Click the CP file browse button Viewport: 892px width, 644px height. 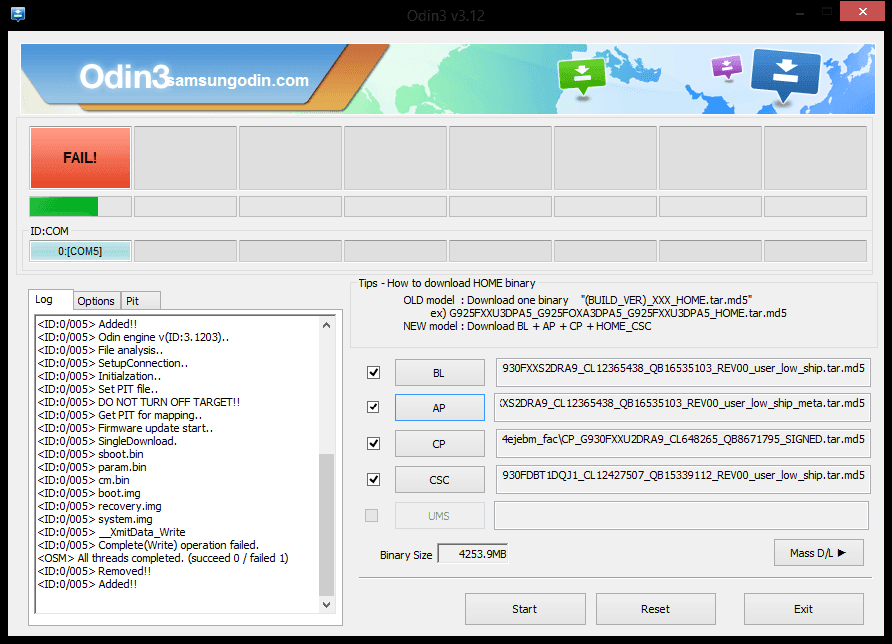(440, 444)
